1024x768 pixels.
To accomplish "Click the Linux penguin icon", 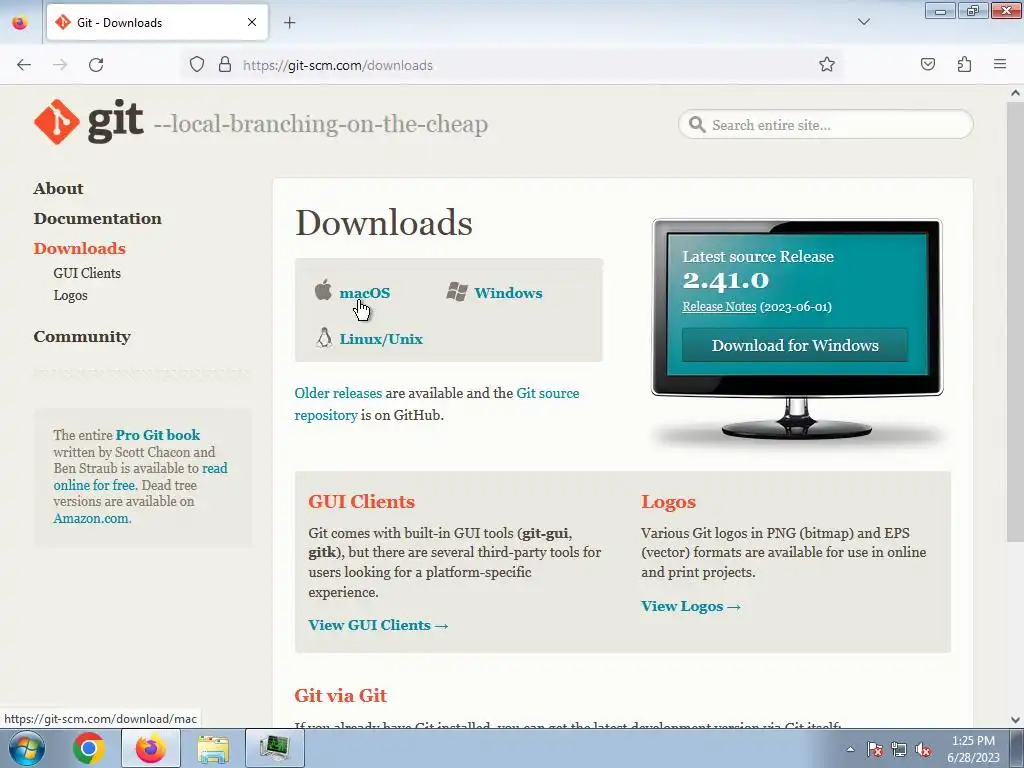I will [x=324, y=338].
